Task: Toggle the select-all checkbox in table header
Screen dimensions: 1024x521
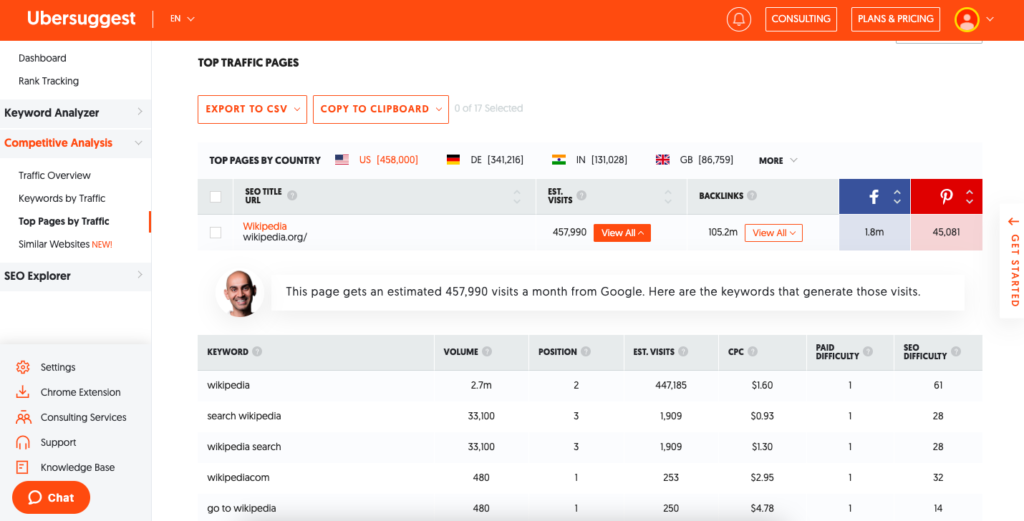Action: (216, 197)
